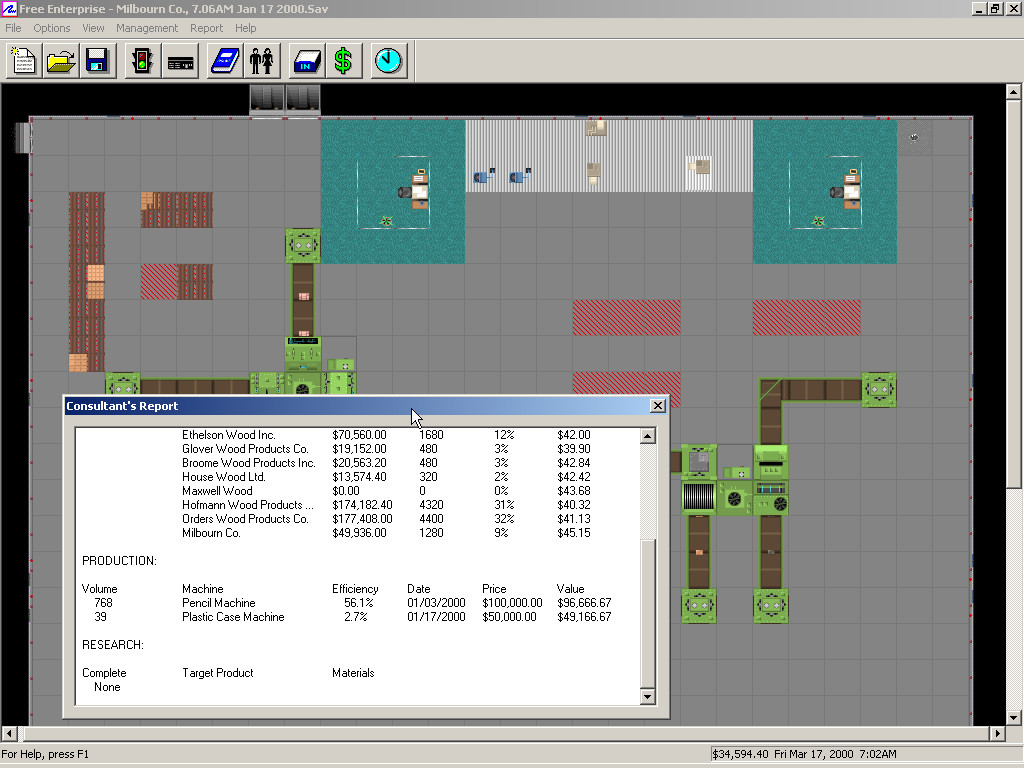Screen dimensions: 1024x768
Task: Open the Options menu
Action: tap(52, 28)
